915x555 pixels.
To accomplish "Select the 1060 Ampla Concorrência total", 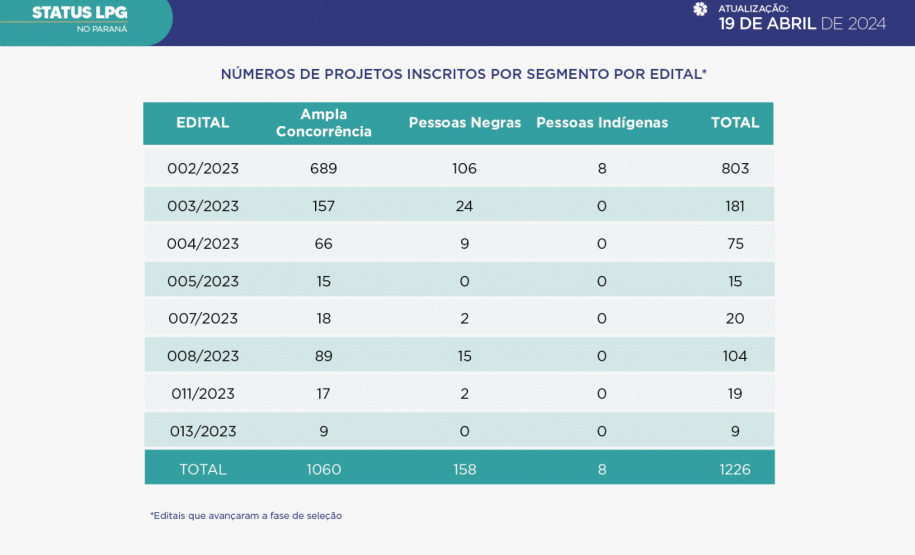I will point(323,469).
